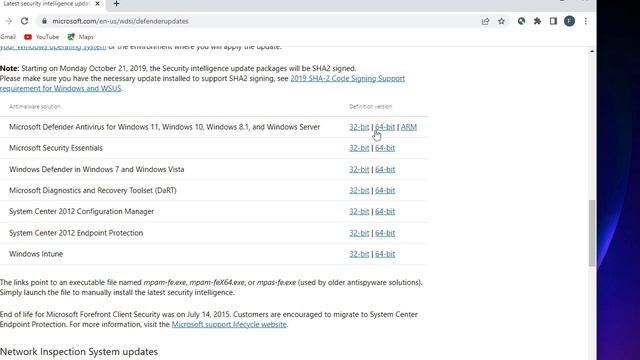Download 64-bit Microsoft Defender Antivirus update
This screenshot has width=640, height=360.
385,127
